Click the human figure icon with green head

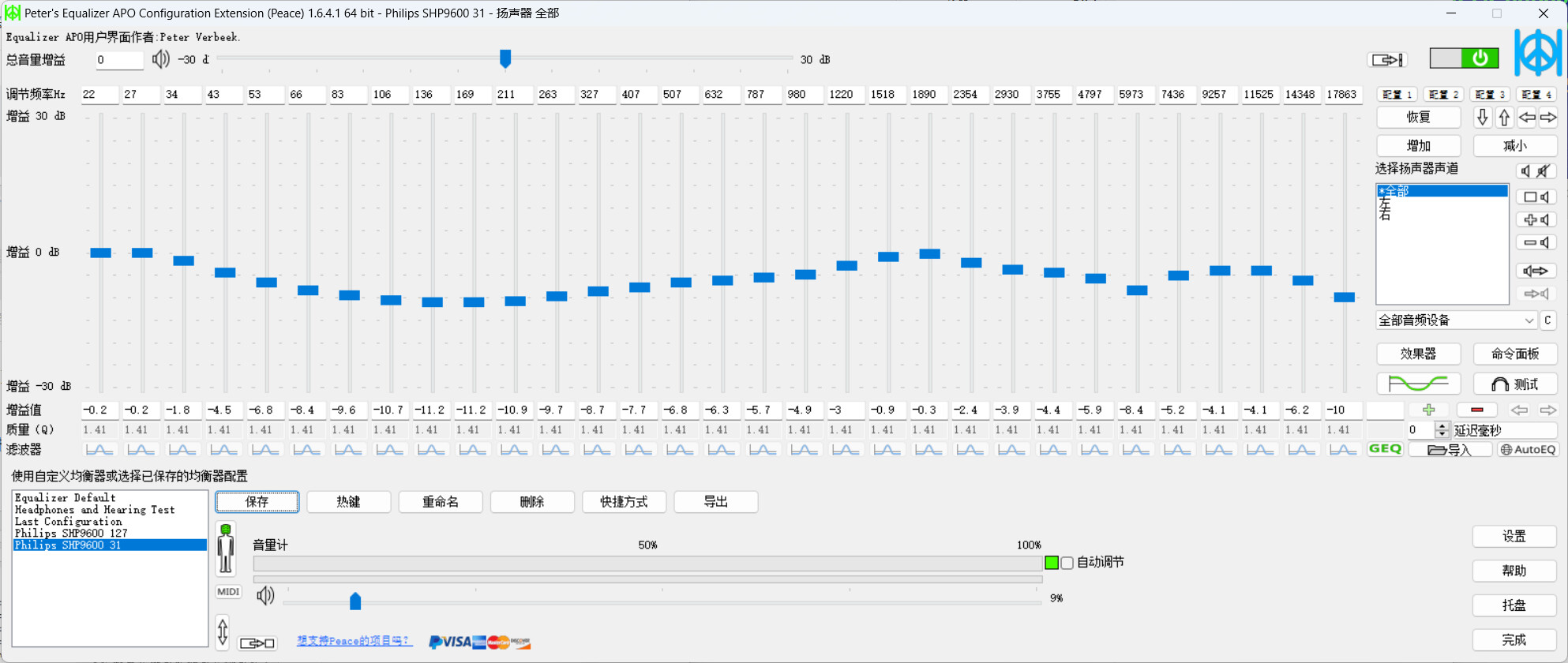pos(226,548)
